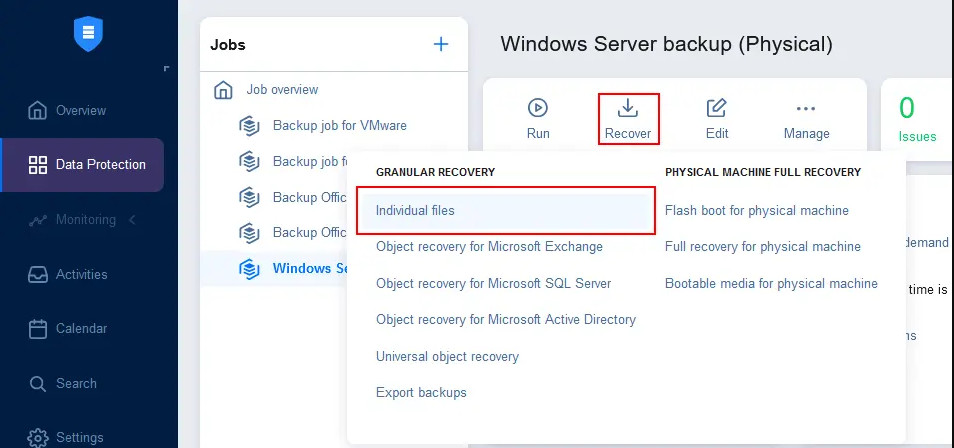954x448 pixels.
Task: Open Job overview in the Jobs tree
Action: [x=281, y=90]
